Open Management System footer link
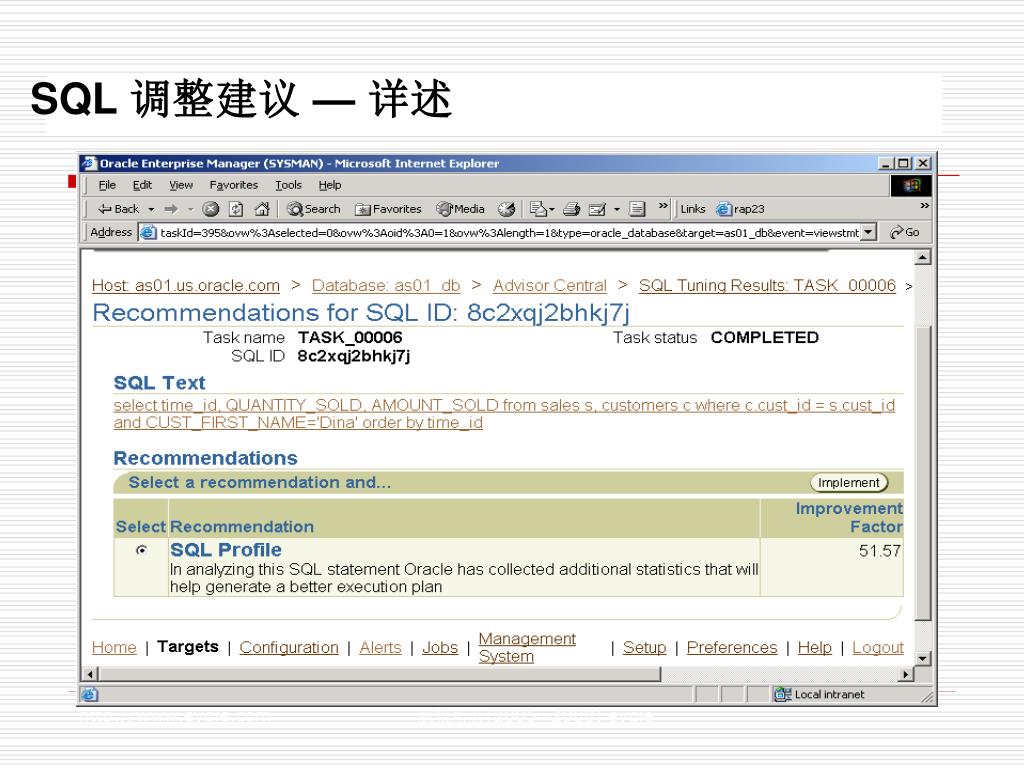This screenshot has height=768, width=1024. tap(527, 648)
